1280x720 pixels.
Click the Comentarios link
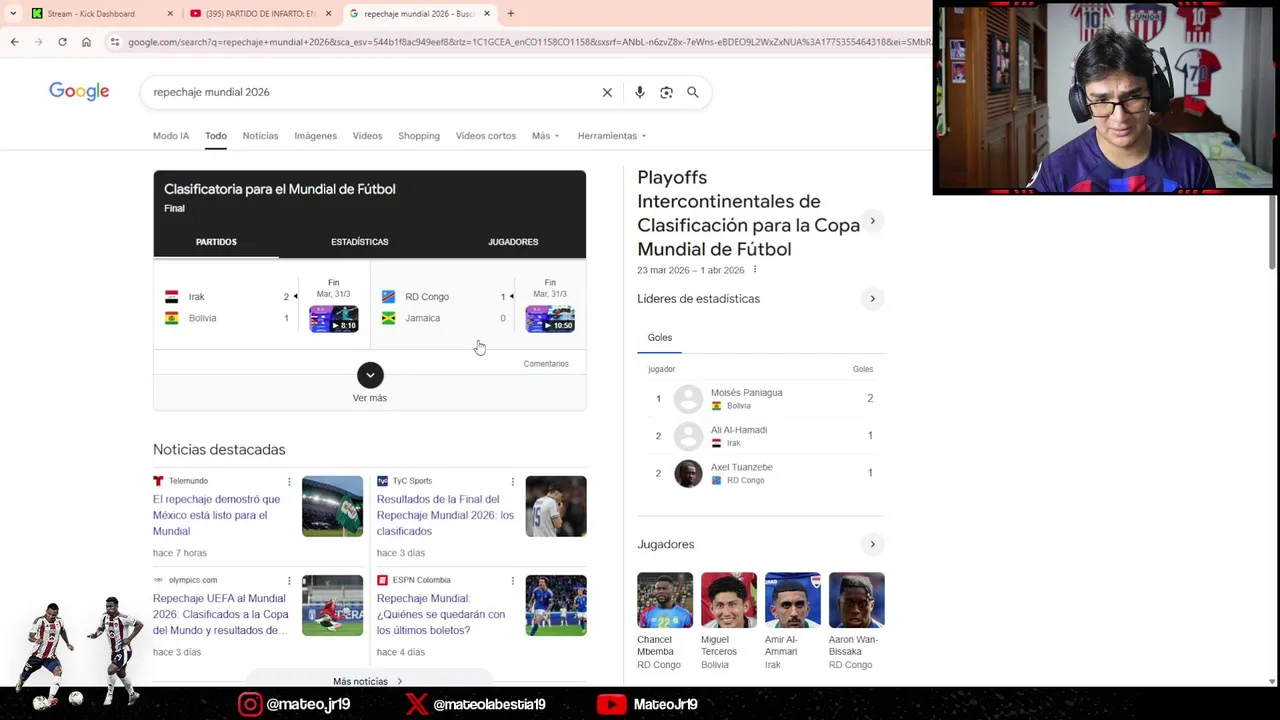[546, 364]
